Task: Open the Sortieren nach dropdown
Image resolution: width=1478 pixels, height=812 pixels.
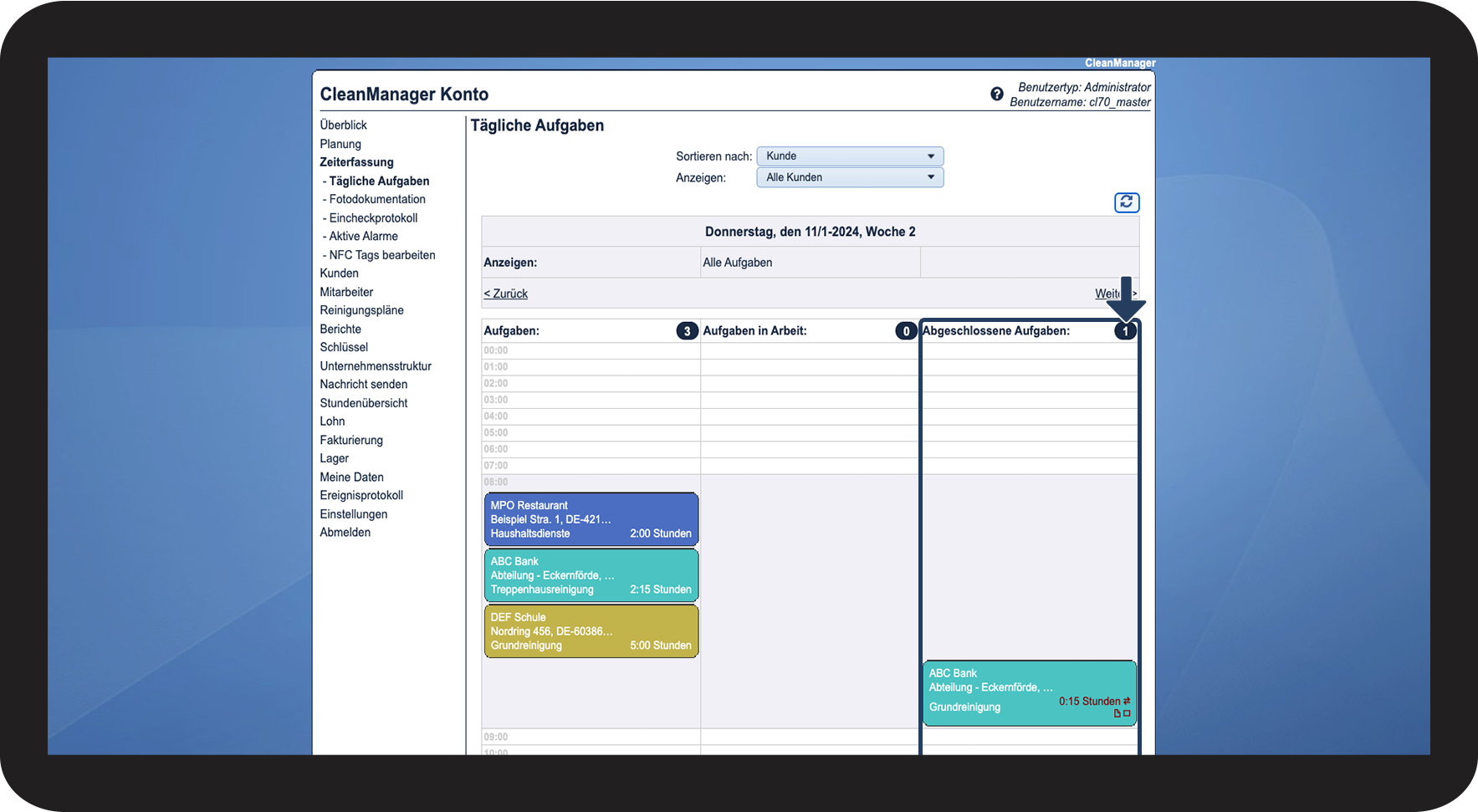Action: (x=850, y=156)
